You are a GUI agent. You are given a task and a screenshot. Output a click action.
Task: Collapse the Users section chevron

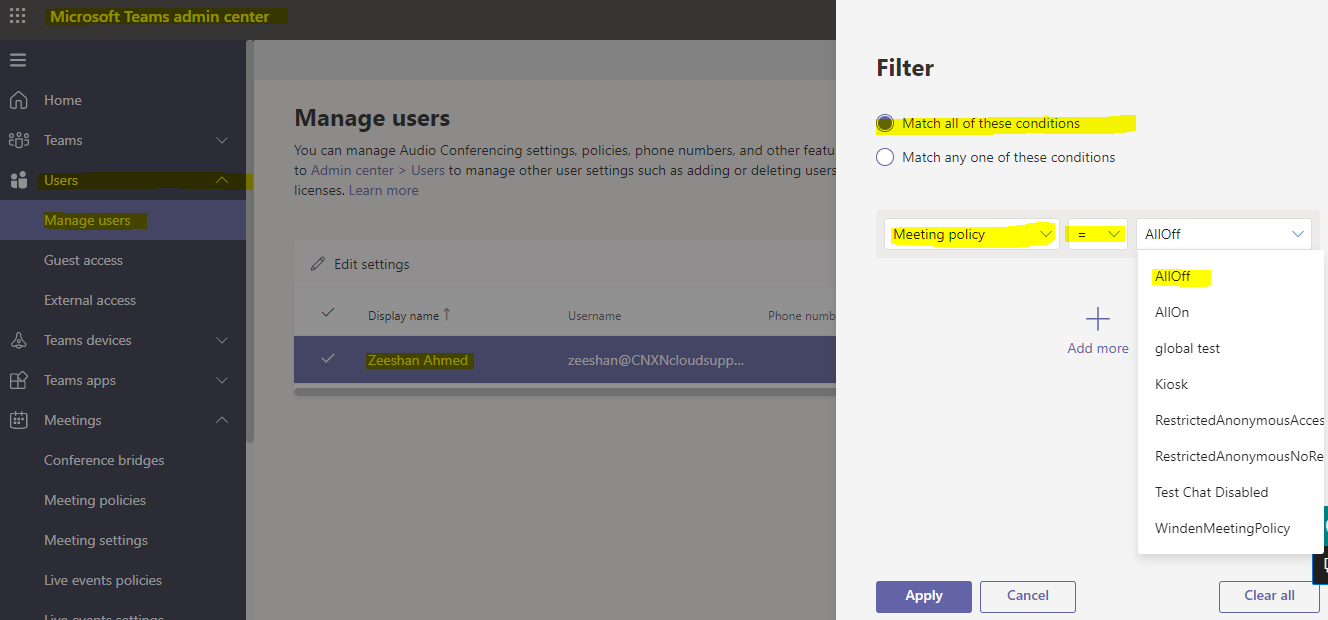pos(222,180)
